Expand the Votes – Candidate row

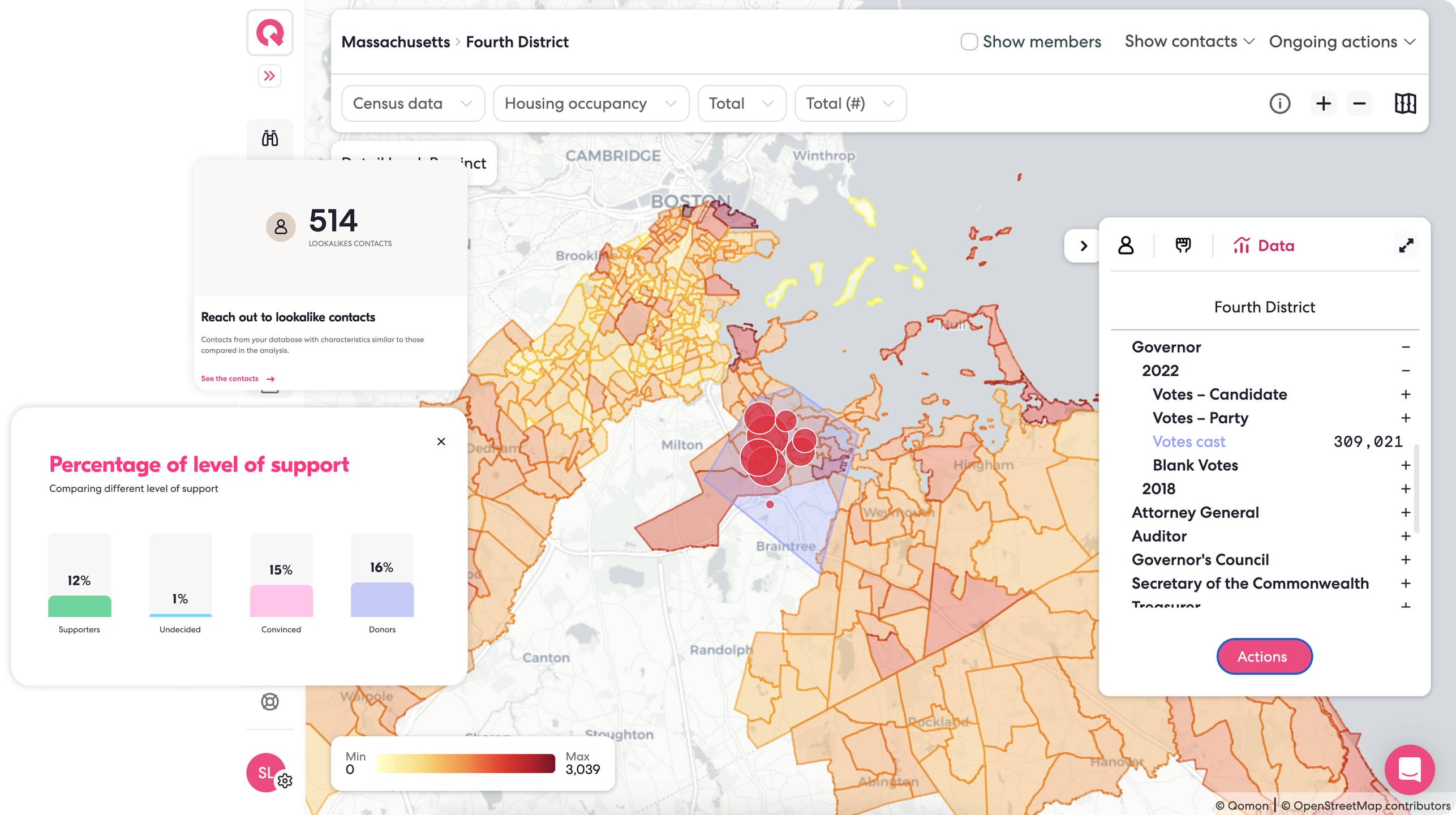tap(1406, 394)
